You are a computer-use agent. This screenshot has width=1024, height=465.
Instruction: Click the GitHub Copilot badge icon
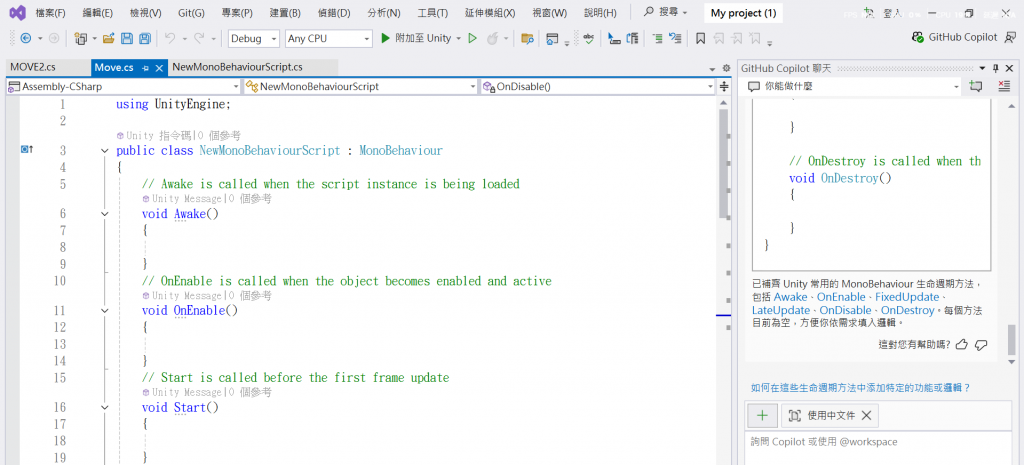pyautogui.click(x=918, y=38)
